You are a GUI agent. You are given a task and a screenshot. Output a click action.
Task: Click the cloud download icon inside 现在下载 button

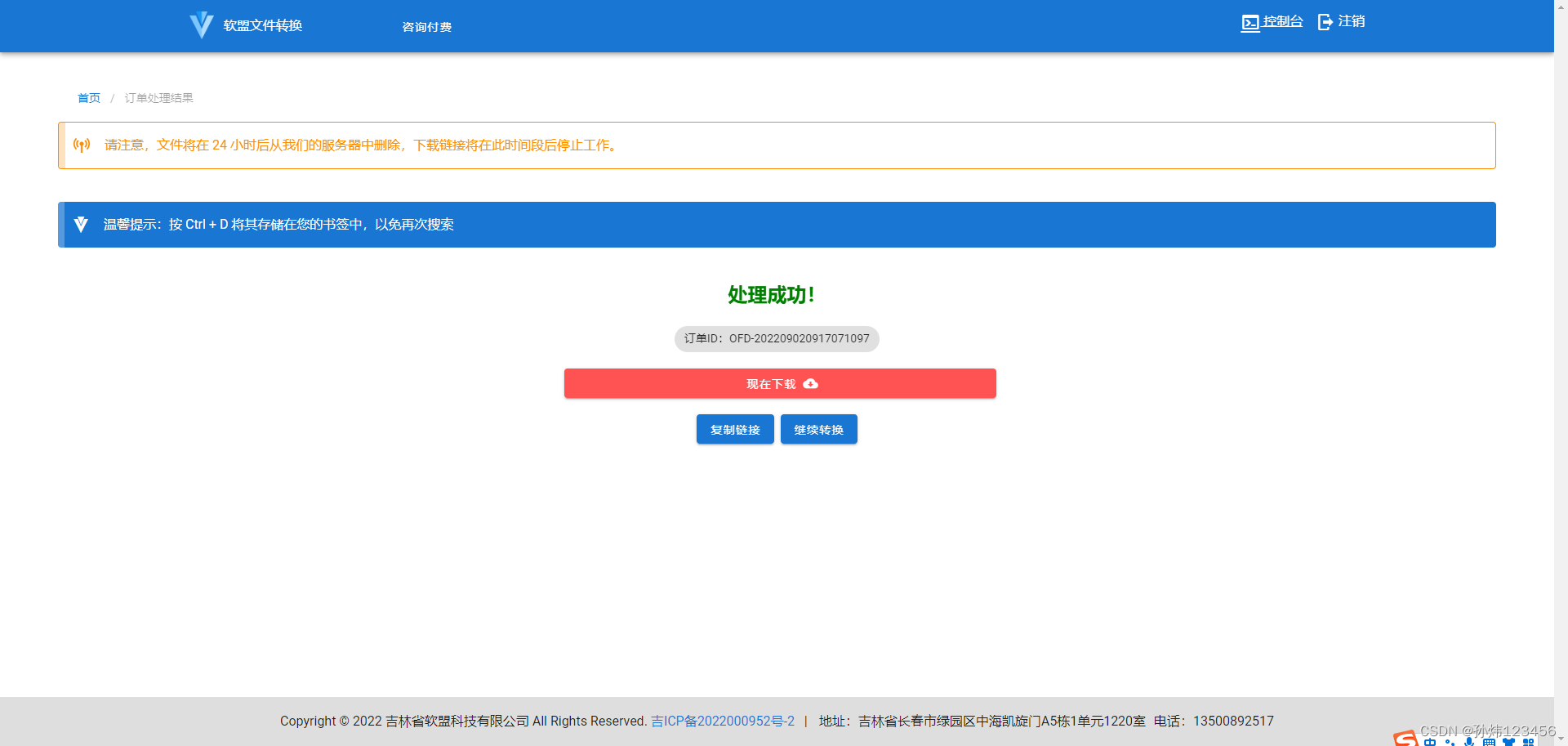(810, 383)
